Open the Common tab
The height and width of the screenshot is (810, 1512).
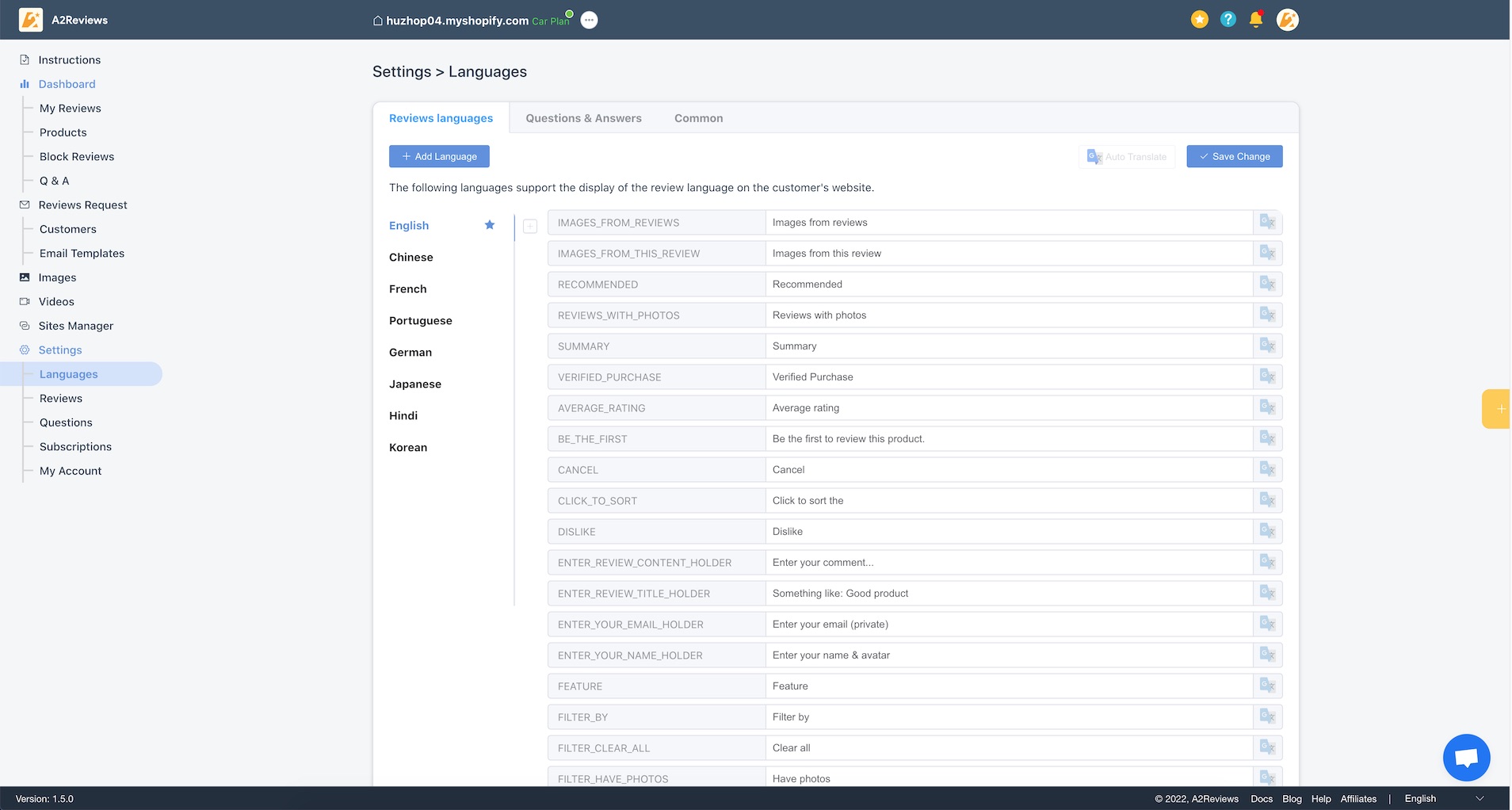[x=698, y=117]
